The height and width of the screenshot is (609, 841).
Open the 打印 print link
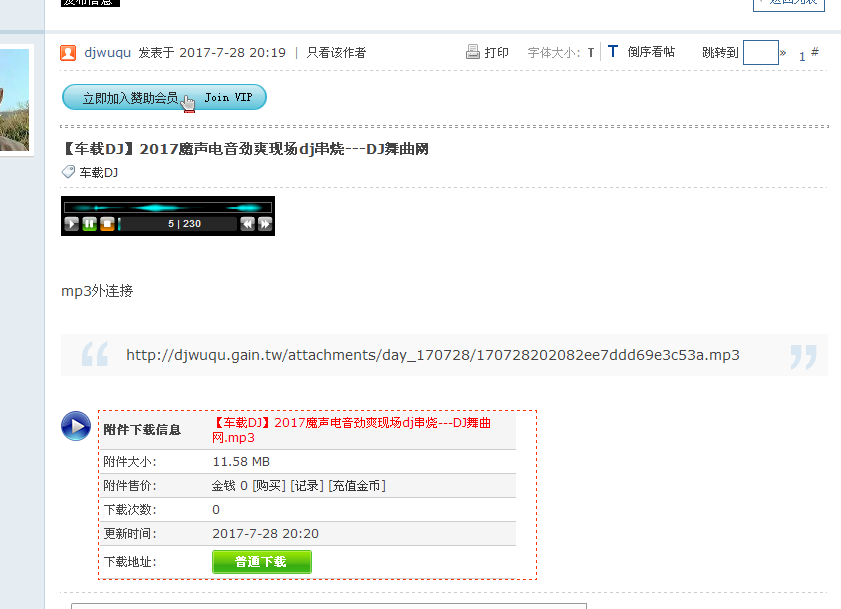497,53
